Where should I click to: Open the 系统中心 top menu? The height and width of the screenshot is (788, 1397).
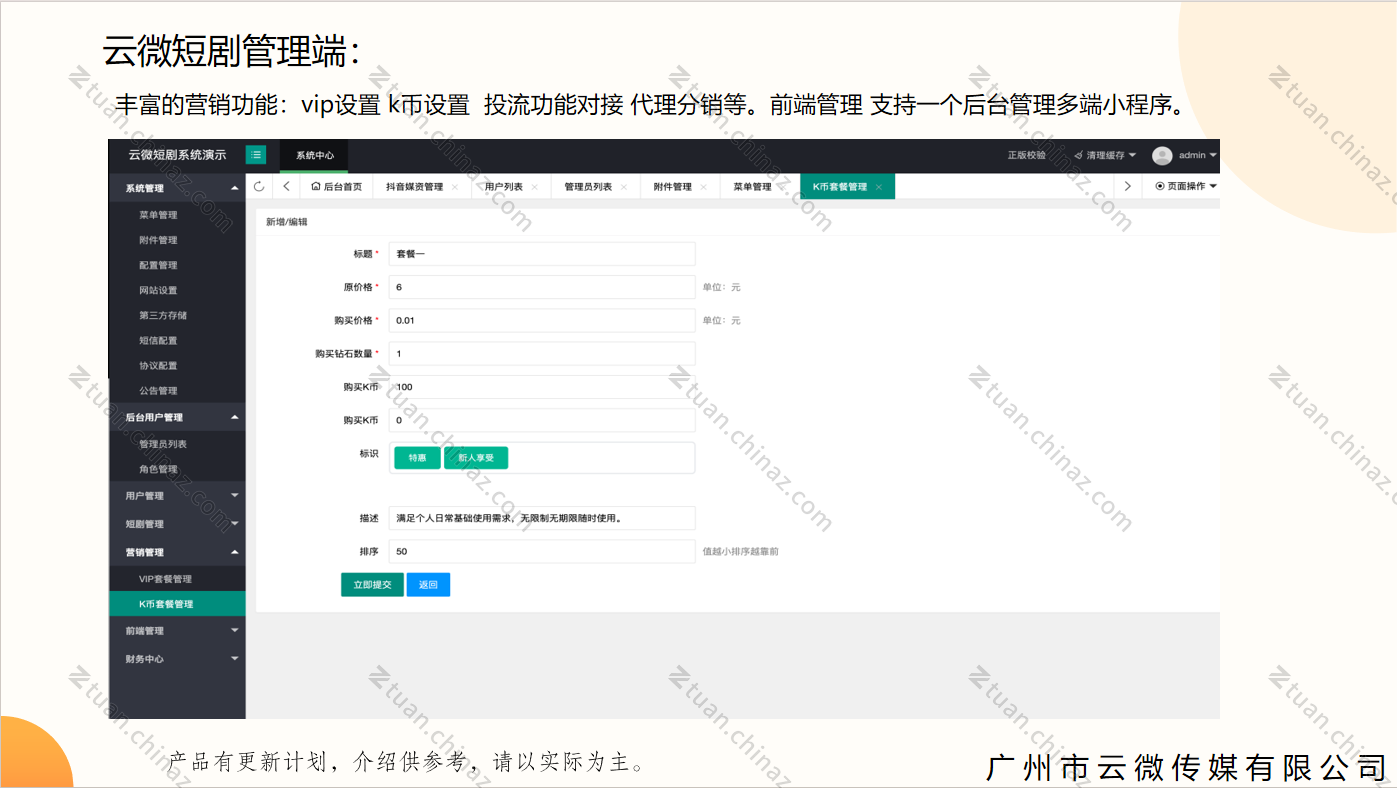point(314,155)
